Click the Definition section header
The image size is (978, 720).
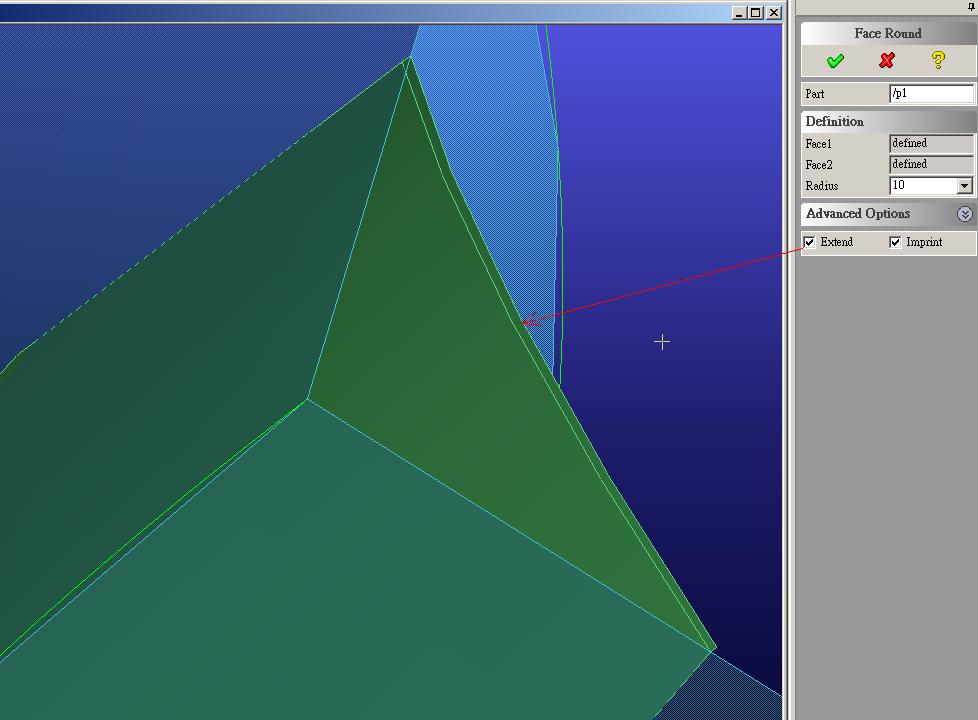[x=888, y=122]
